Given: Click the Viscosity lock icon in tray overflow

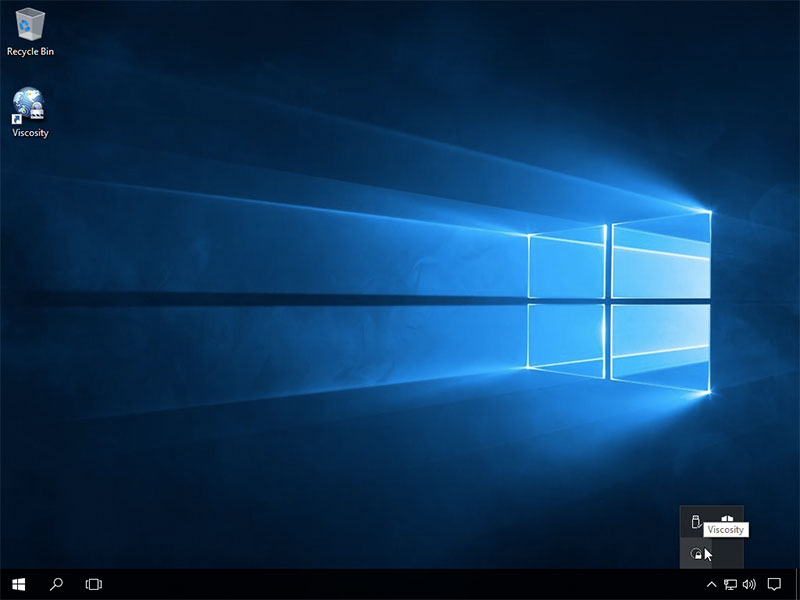Looking at the screenshot, I should pyautogui.click(x=696, y=554).
